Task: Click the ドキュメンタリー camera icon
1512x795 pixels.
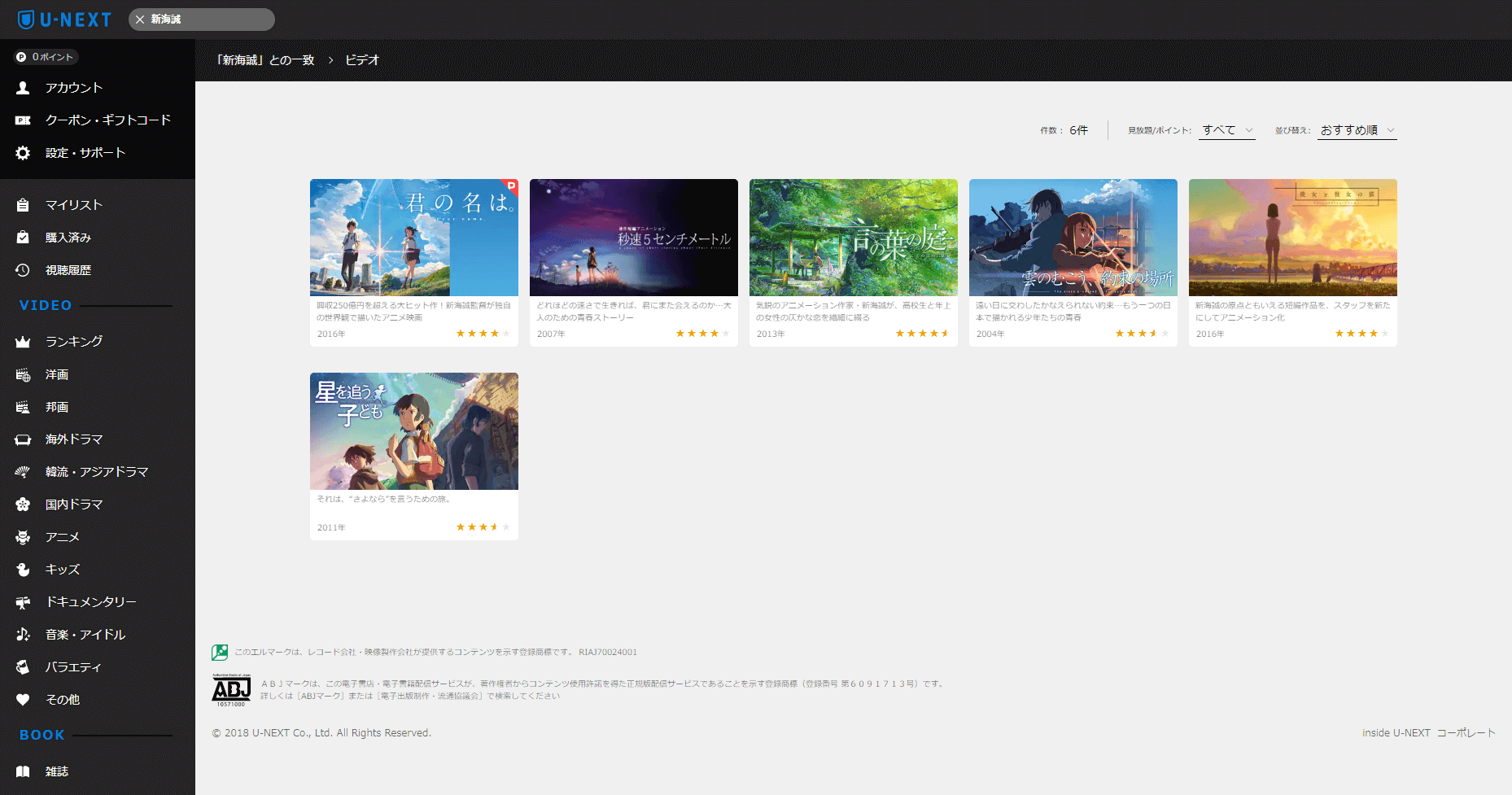Action: (x=23, y=602)
